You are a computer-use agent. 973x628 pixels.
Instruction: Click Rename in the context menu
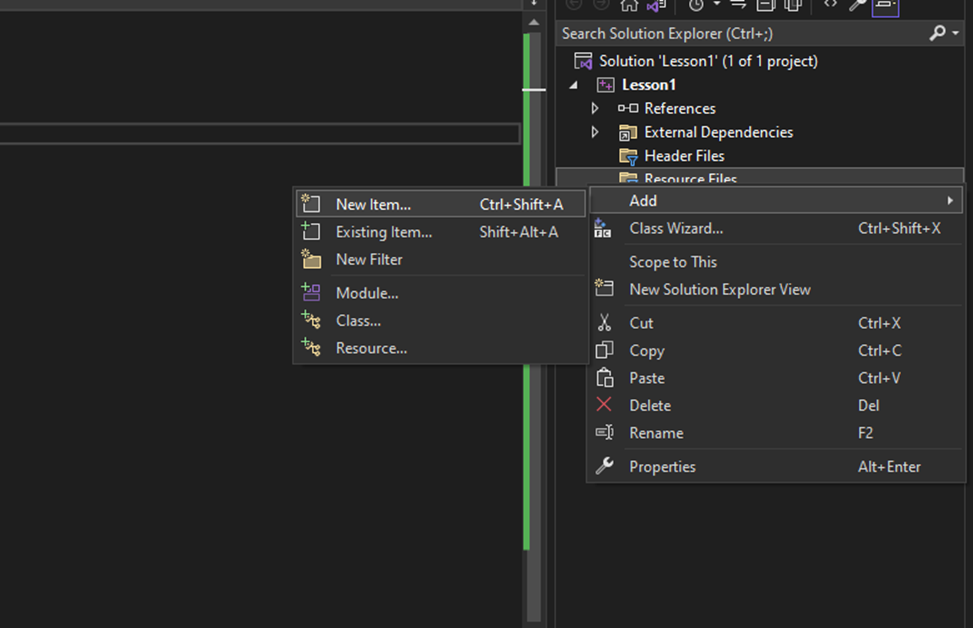(x=656, y=433)
